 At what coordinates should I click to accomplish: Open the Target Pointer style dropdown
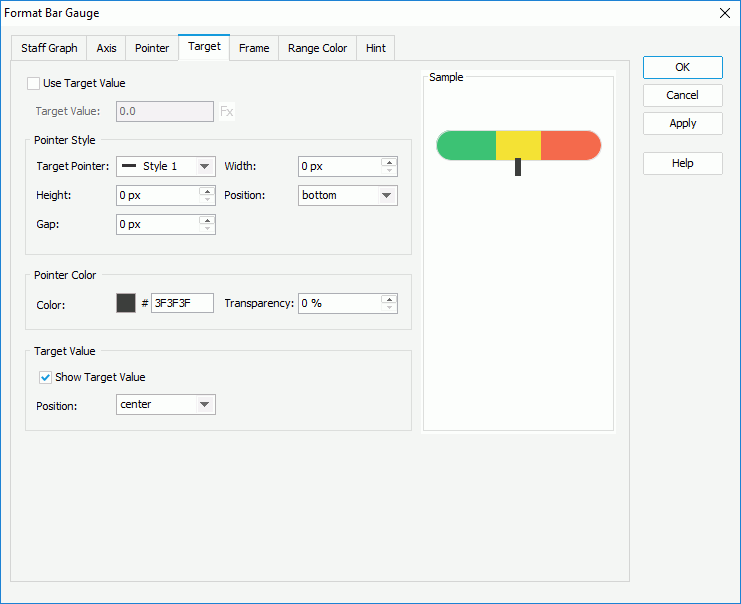point(166,166)
